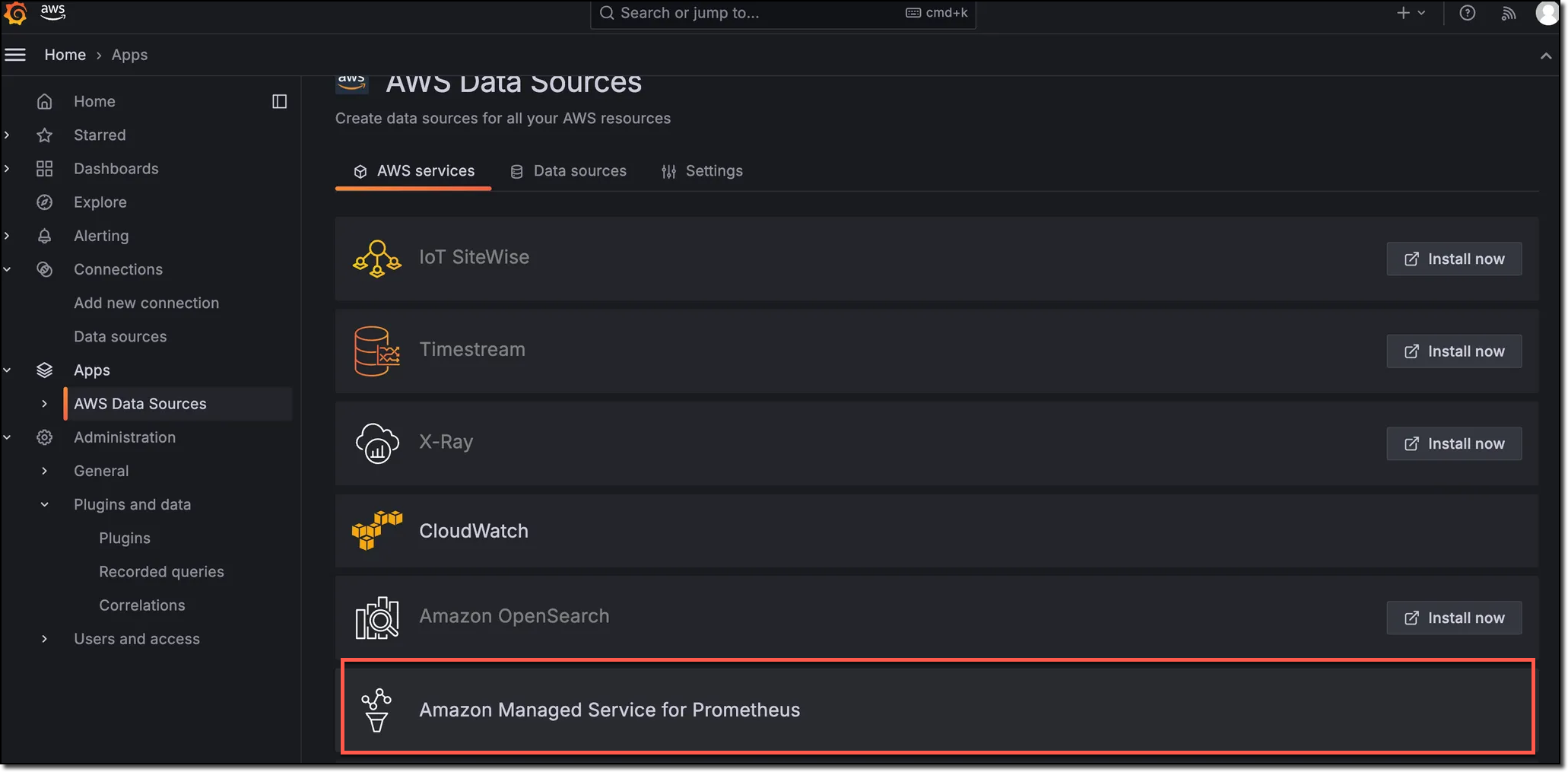Open the help question mark icon

[1467, 13]
